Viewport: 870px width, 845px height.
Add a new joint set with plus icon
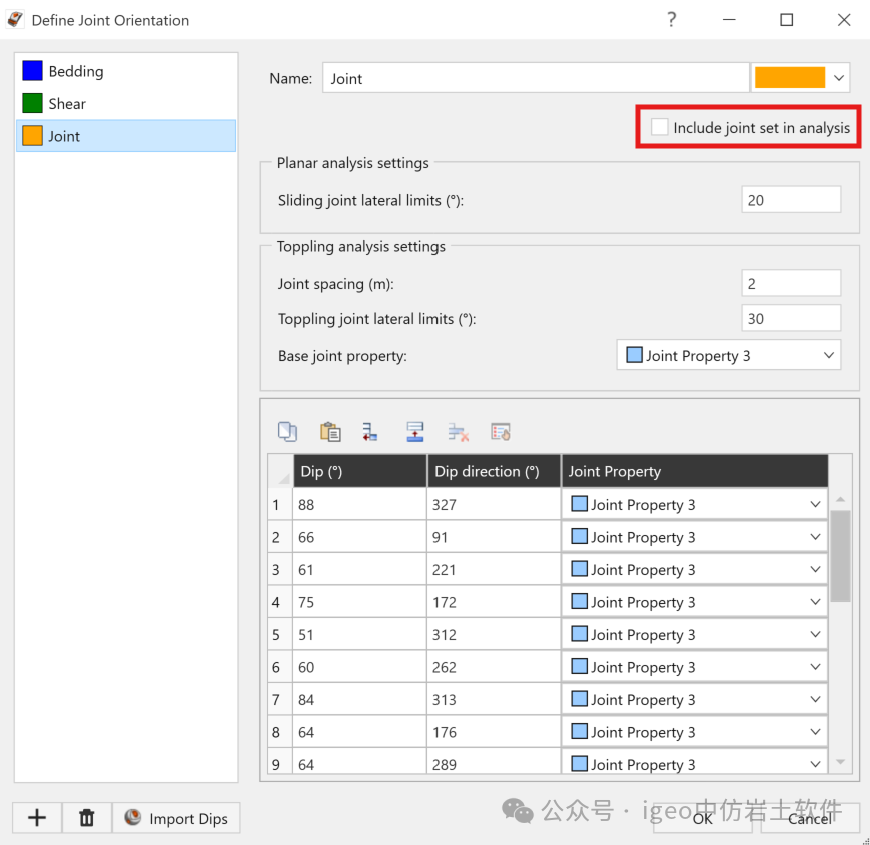(37, 817)
